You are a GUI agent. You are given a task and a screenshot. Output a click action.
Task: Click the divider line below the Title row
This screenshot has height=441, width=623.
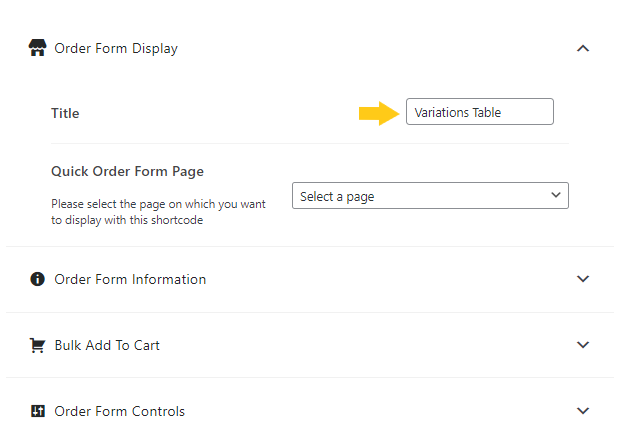310,143
